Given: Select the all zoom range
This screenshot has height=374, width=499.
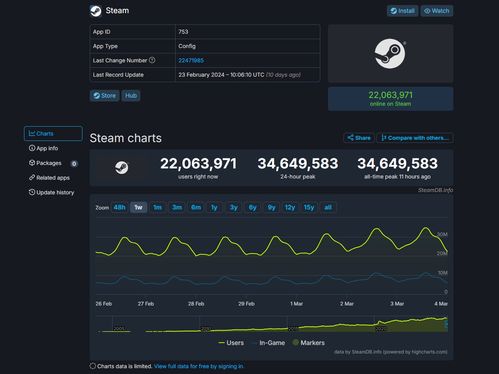Looking at the screenshot, I should click(328, 207).
